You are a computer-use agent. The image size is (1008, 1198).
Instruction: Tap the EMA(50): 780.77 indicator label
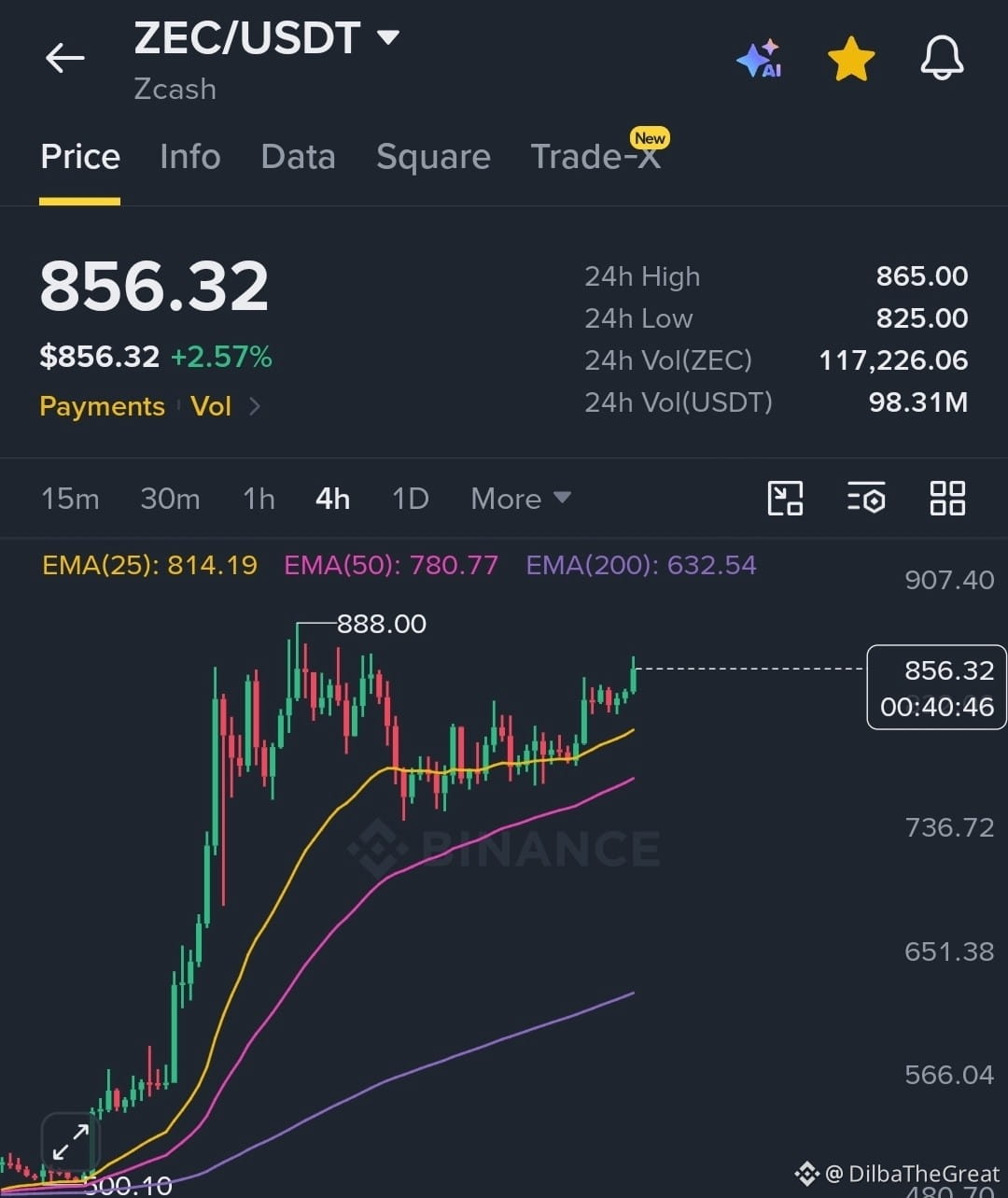391,565
